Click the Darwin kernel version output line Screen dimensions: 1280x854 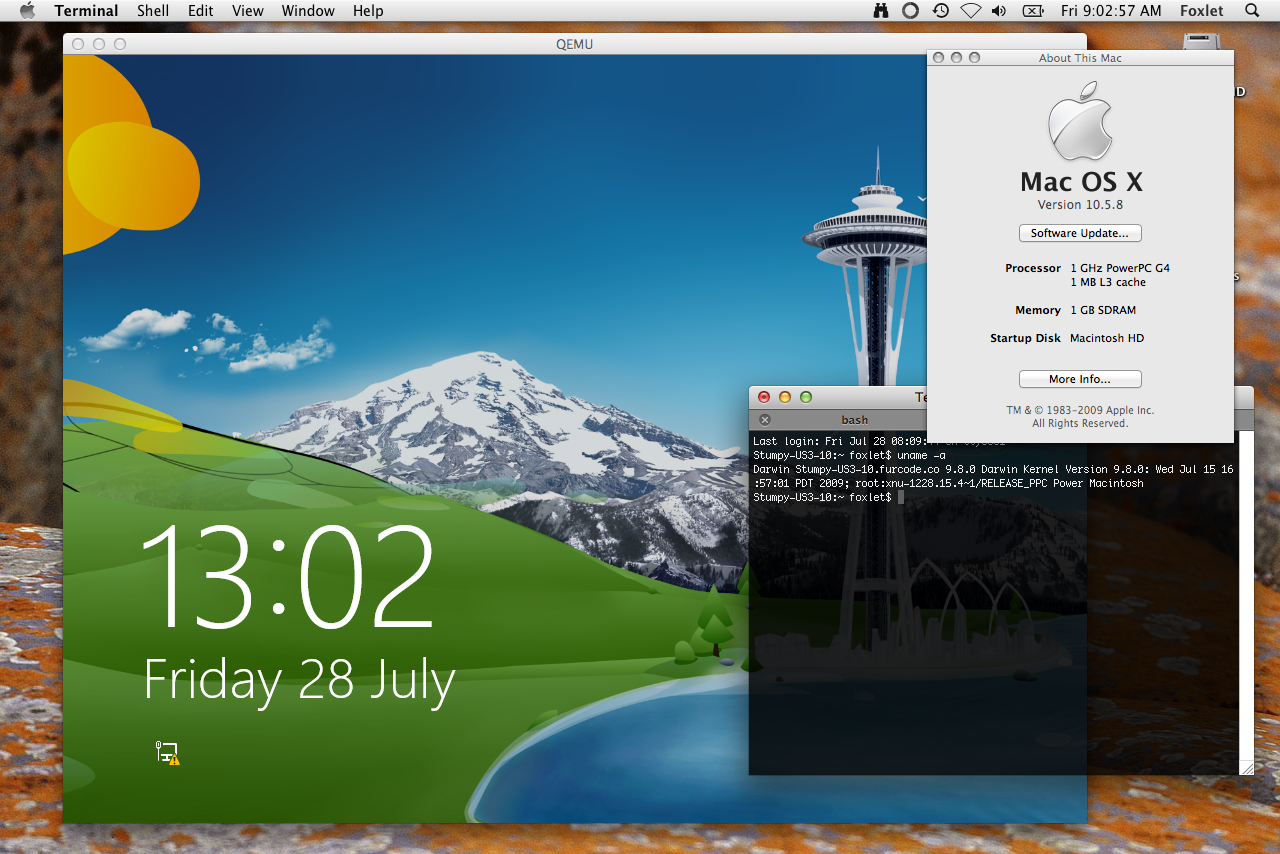pyautogui.click(x=993, y=476)
